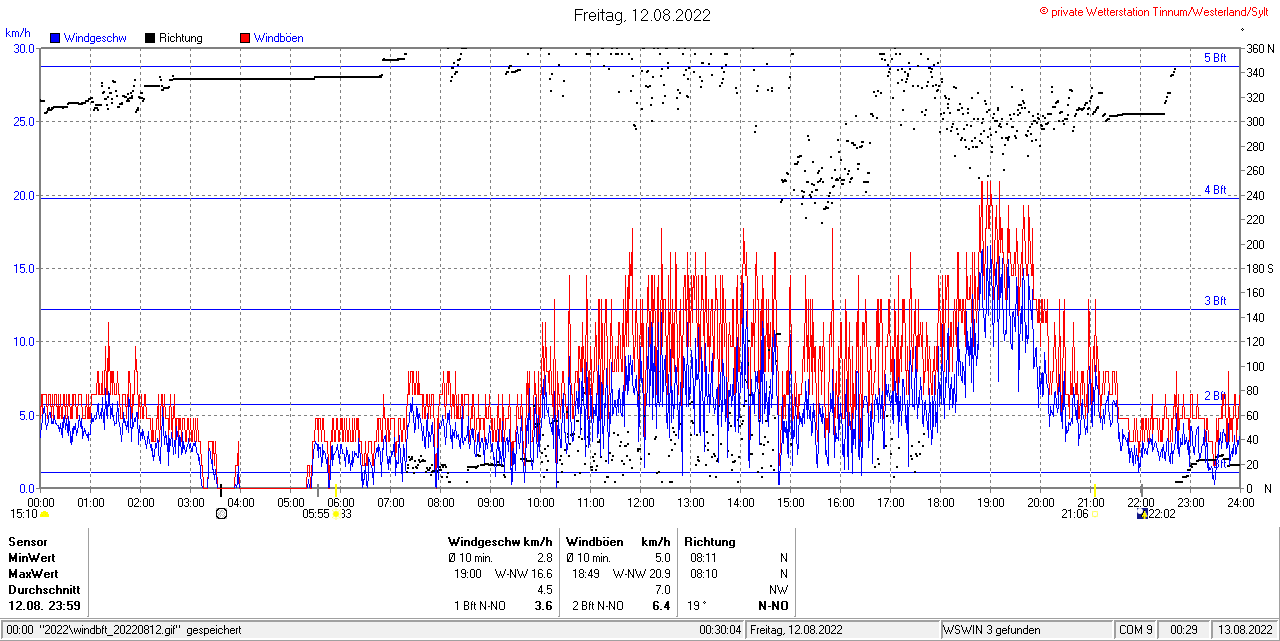Click the 19:00 time axis label
1280x641 pixels.
pyautogui.click(x=991, y=502)
